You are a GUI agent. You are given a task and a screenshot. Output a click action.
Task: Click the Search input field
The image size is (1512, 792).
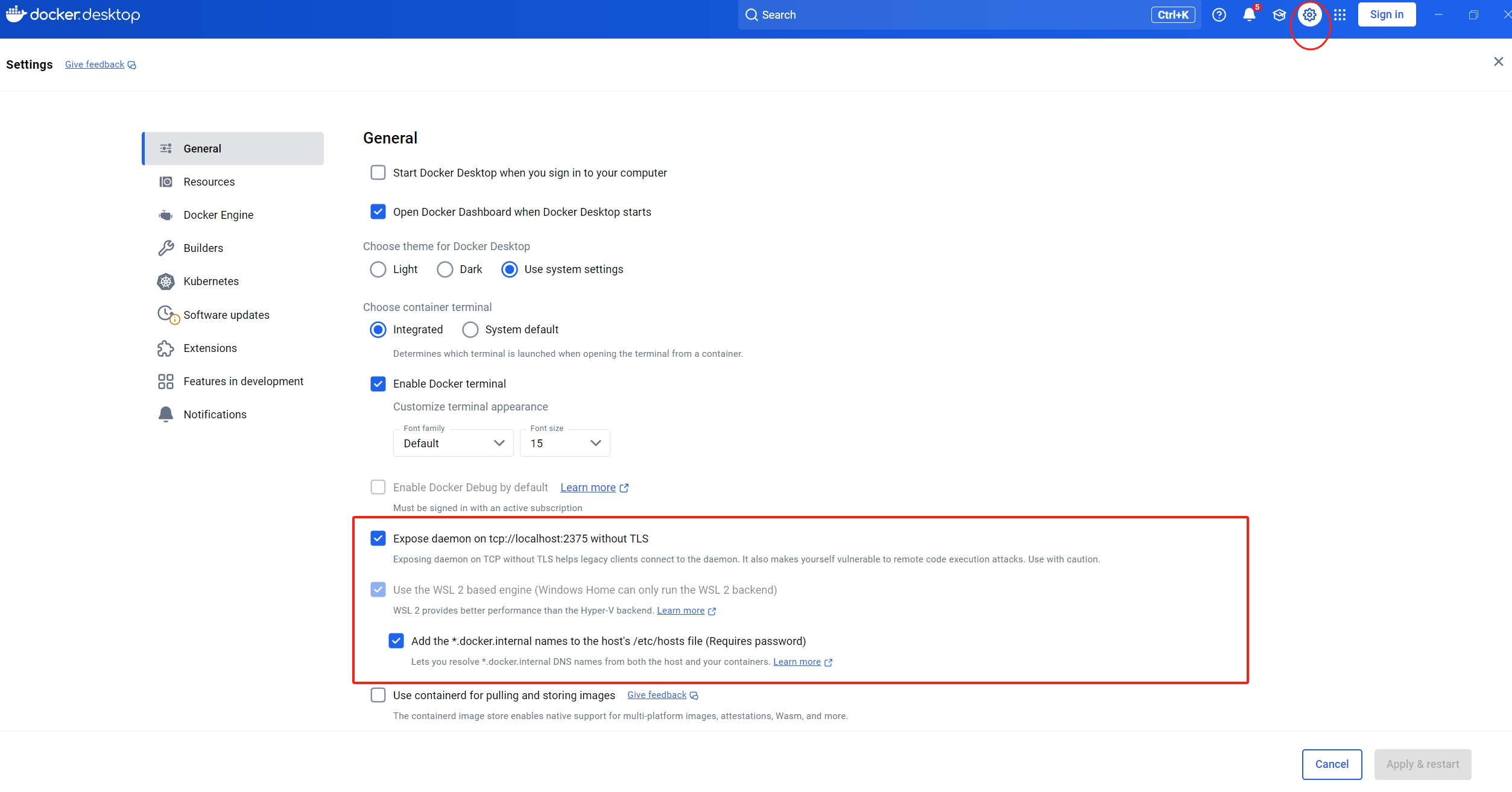[x=969, y=15]
